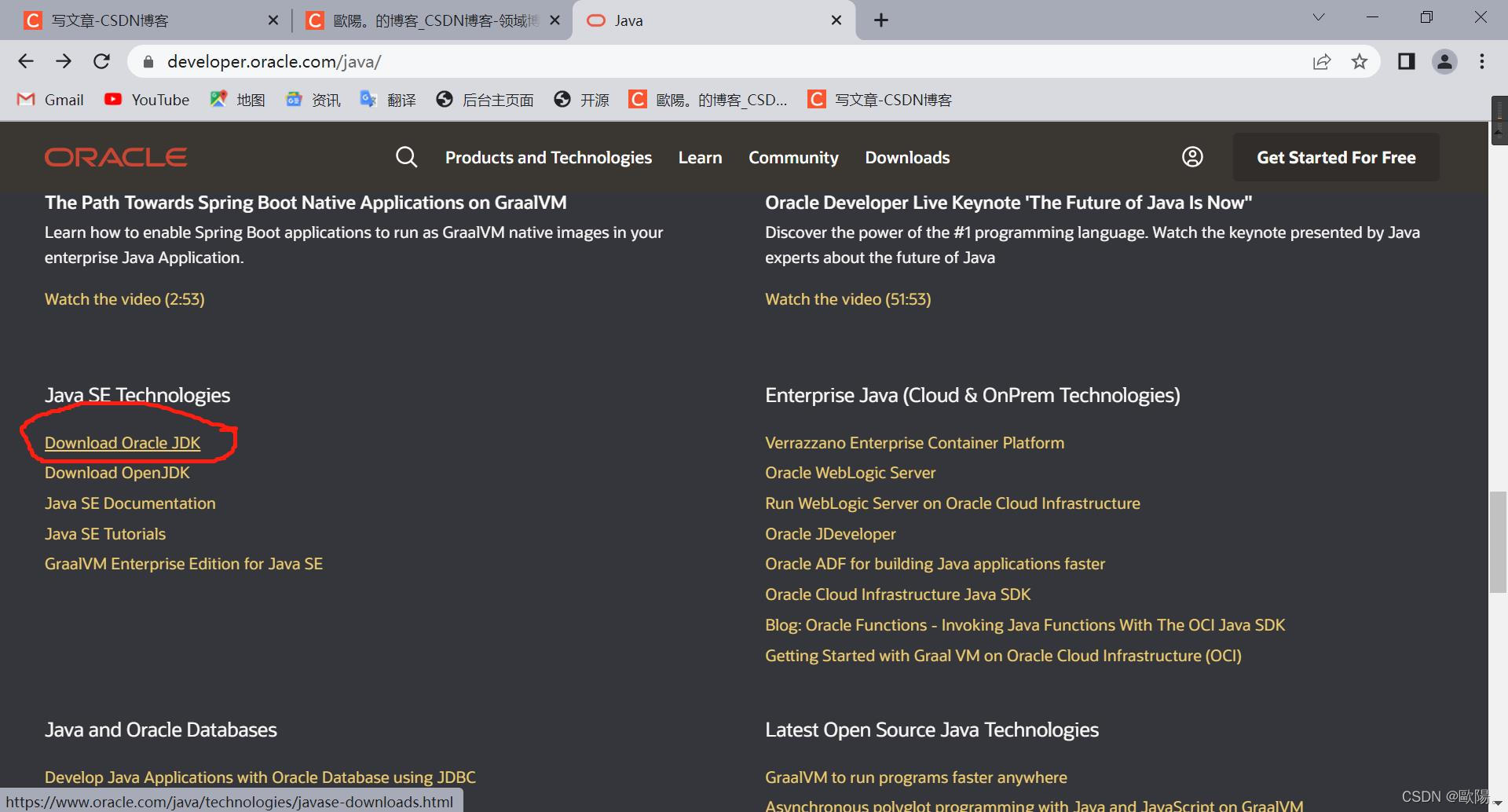
Task: Open GraalVM Enterprise Edition for Java SE
Action: pos(184,564)
